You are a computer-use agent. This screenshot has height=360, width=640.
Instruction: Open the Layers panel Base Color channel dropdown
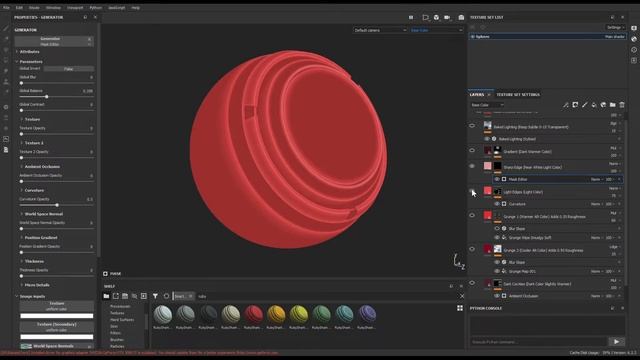[x=487, y=105]
